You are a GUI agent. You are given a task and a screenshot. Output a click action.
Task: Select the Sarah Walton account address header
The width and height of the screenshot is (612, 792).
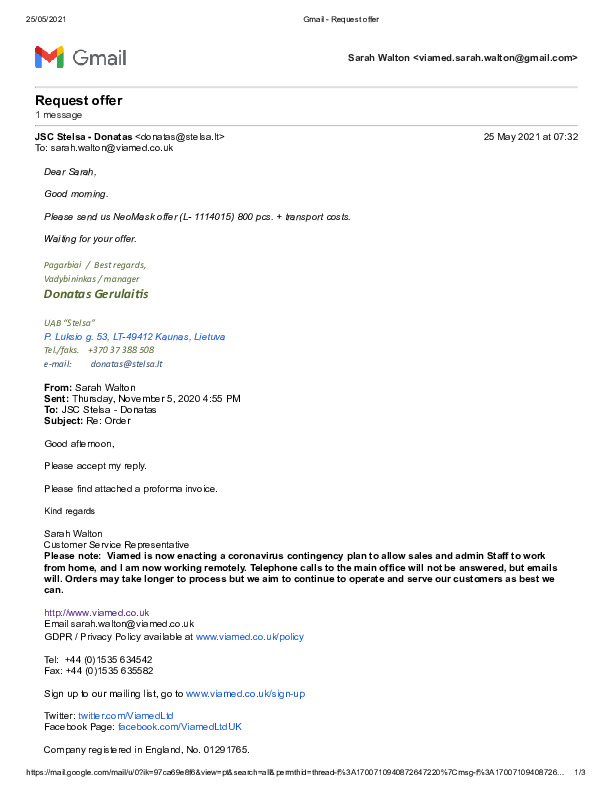462,58
